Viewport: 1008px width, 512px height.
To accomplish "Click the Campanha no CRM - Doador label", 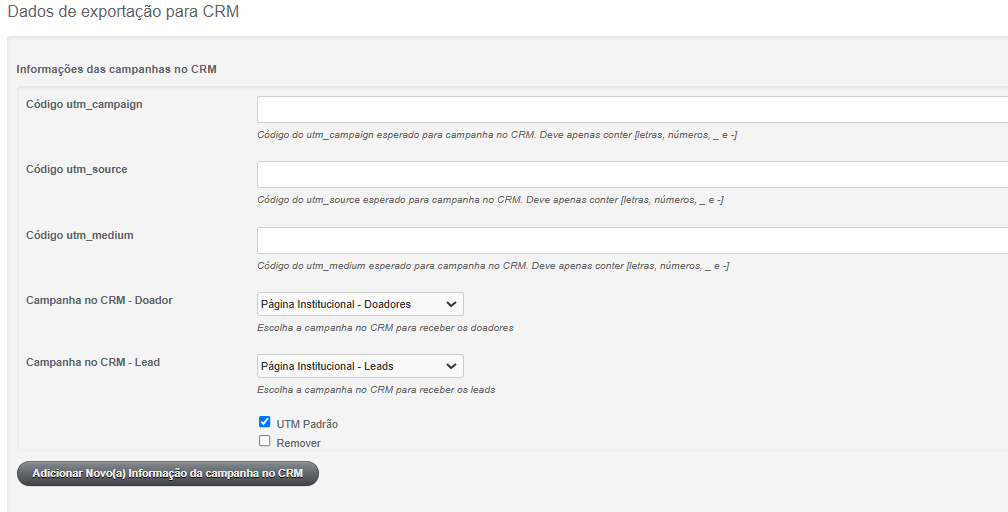I will (x=99, y=300).
